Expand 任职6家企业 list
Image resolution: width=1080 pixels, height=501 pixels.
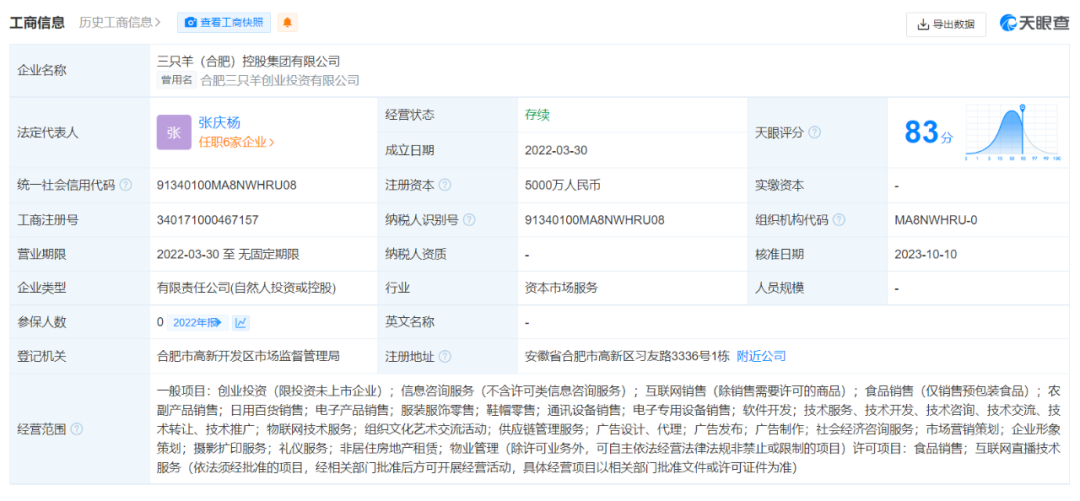tap(236, 142)
